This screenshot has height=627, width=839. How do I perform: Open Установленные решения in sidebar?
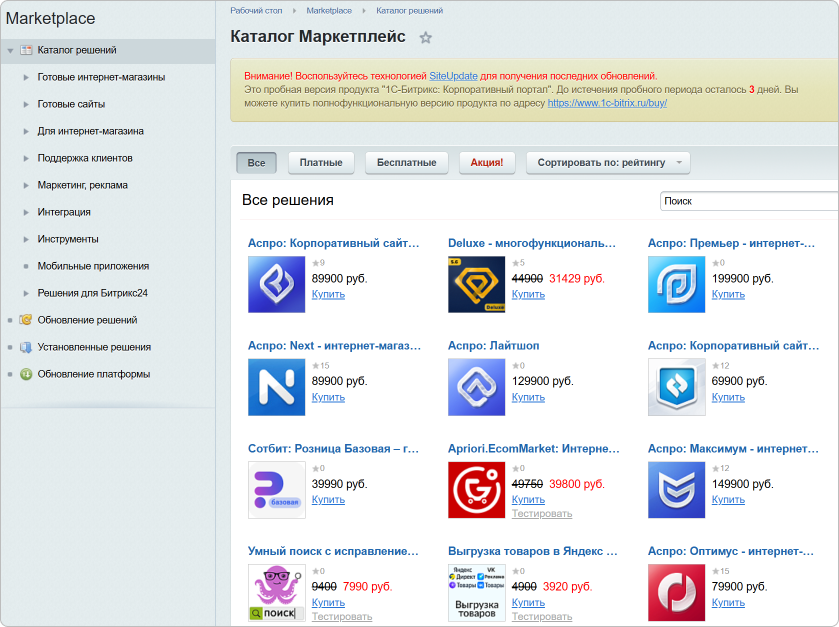pyautogui.click(x=94, y=347)
